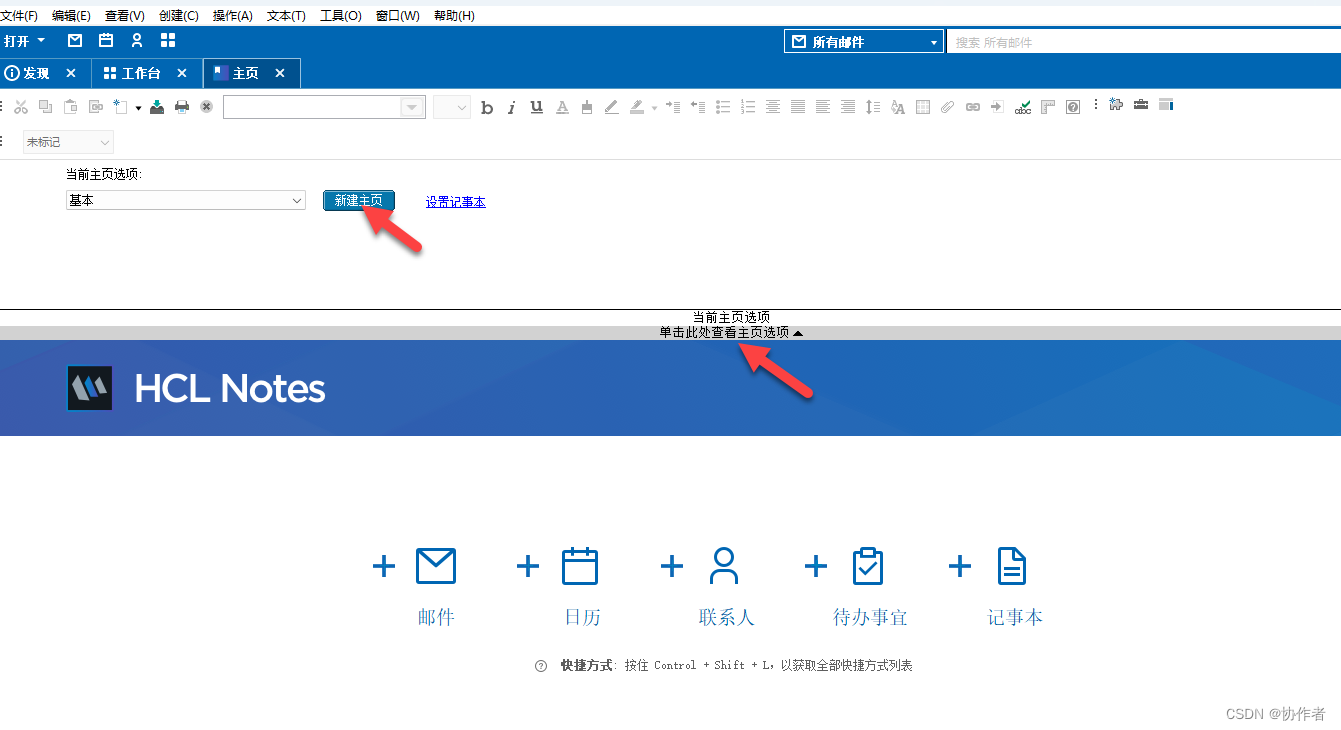Close the 发现 tab

71,73
